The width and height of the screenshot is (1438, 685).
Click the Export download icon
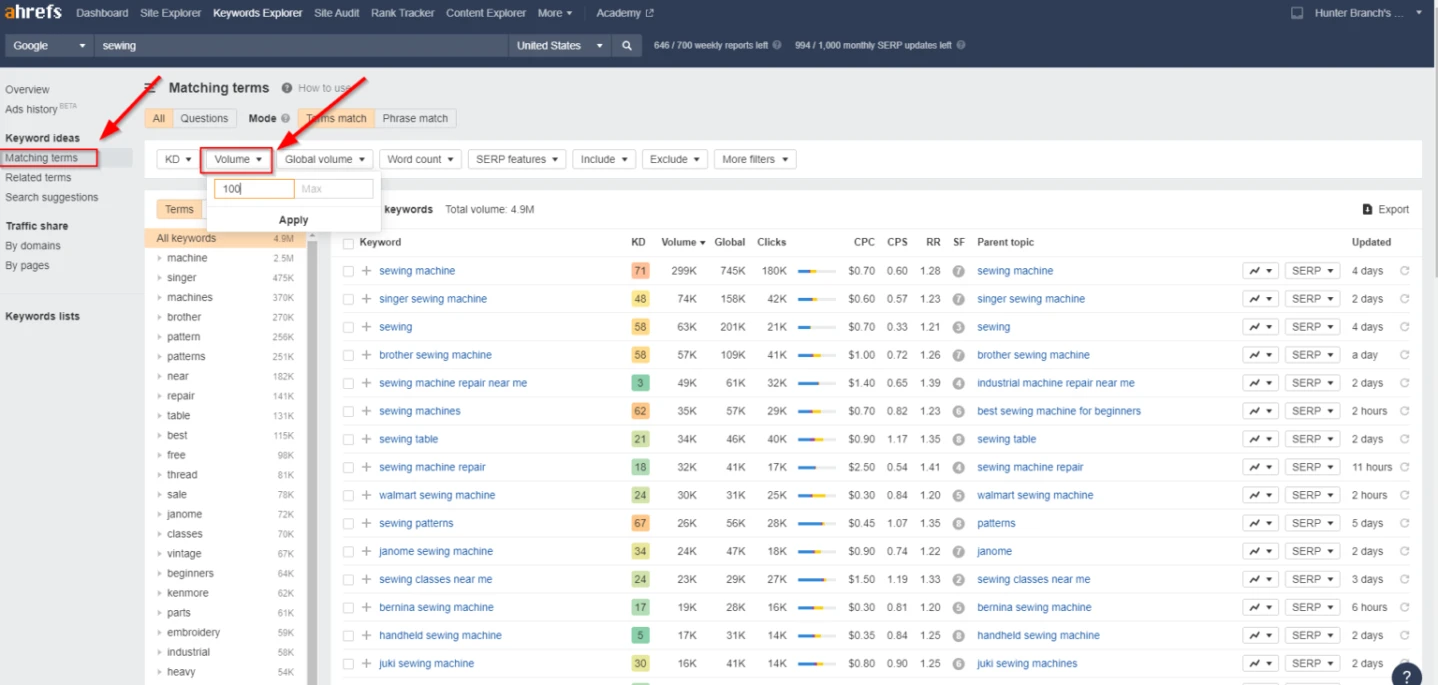[1367, 210]
